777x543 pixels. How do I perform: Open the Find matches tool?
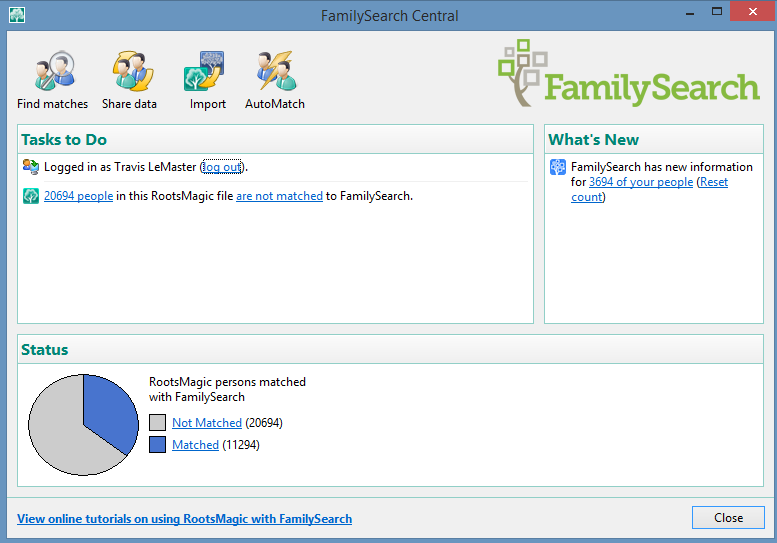pos(53,80)
